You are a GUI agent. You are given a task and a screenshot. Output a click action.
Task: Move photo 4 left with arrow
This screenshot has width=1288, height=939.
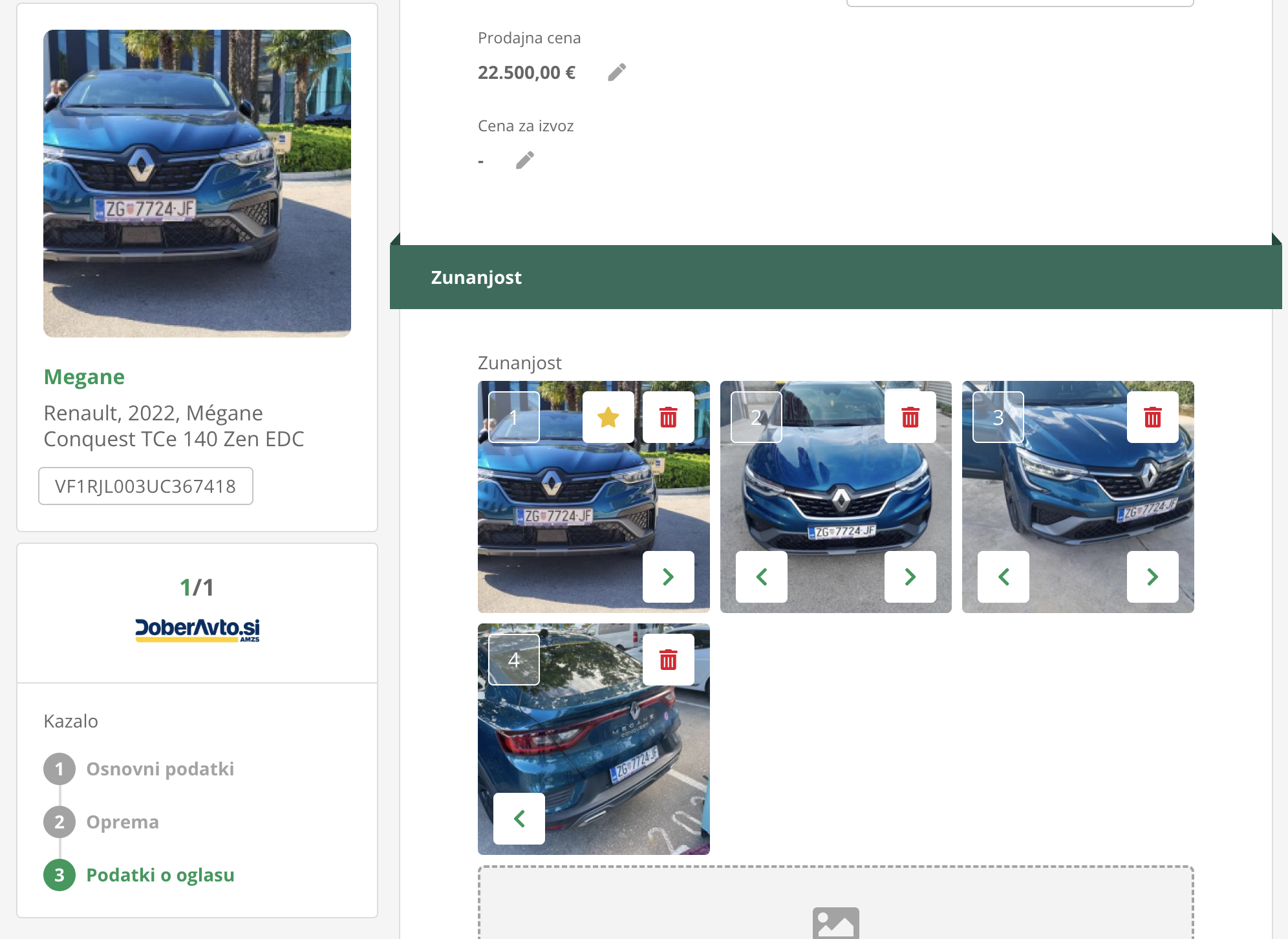[x=519, y=819]
